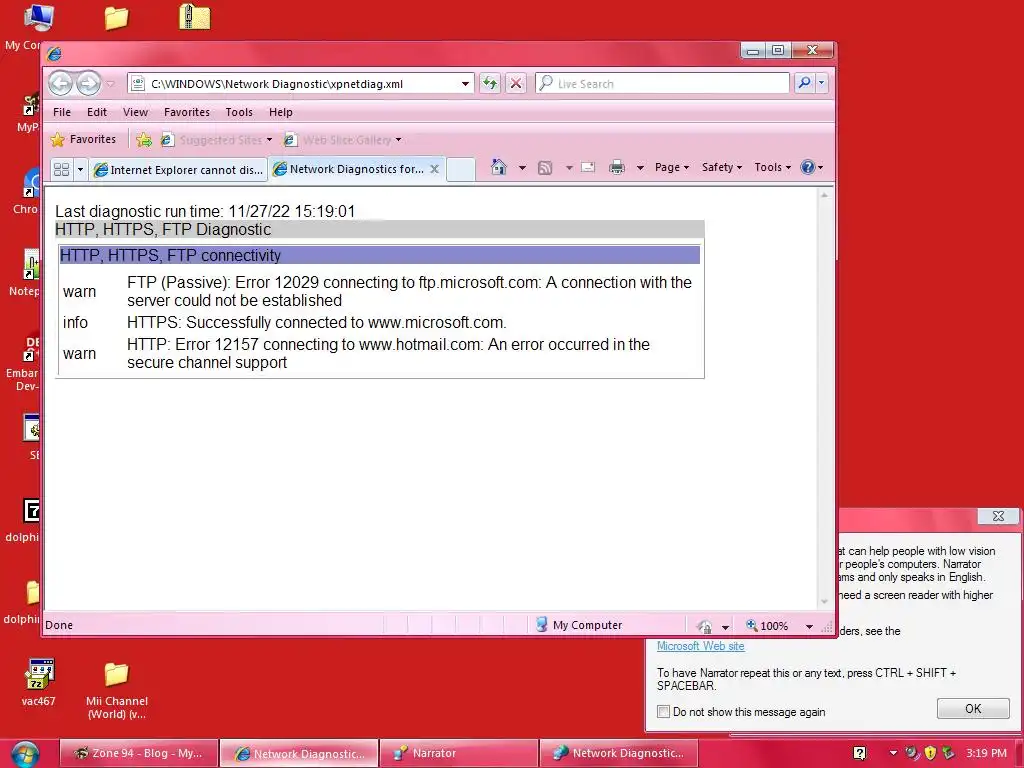Viewport: 1024px width, 768px height.
Task: Click the Protected Mode lock status icon
Action: pyautogui.click(x=705, y=626)
